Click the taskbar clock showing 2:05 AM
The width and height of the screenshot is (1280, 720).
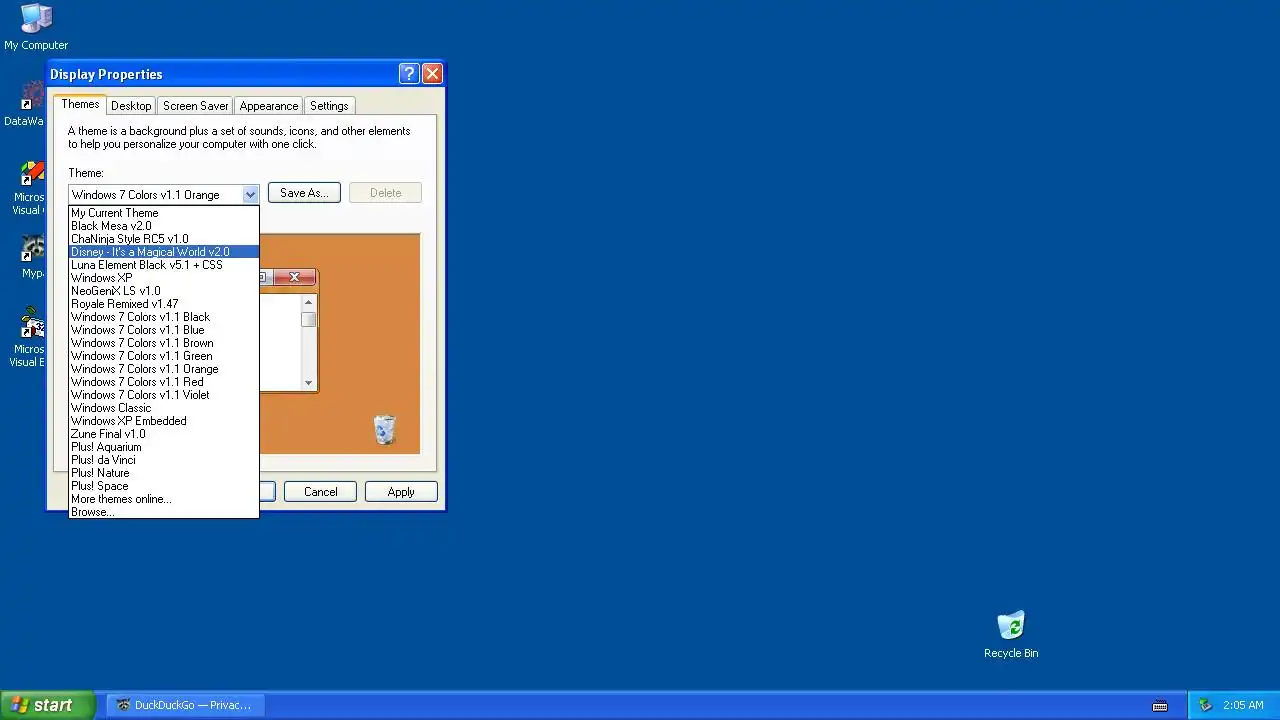1243,705
